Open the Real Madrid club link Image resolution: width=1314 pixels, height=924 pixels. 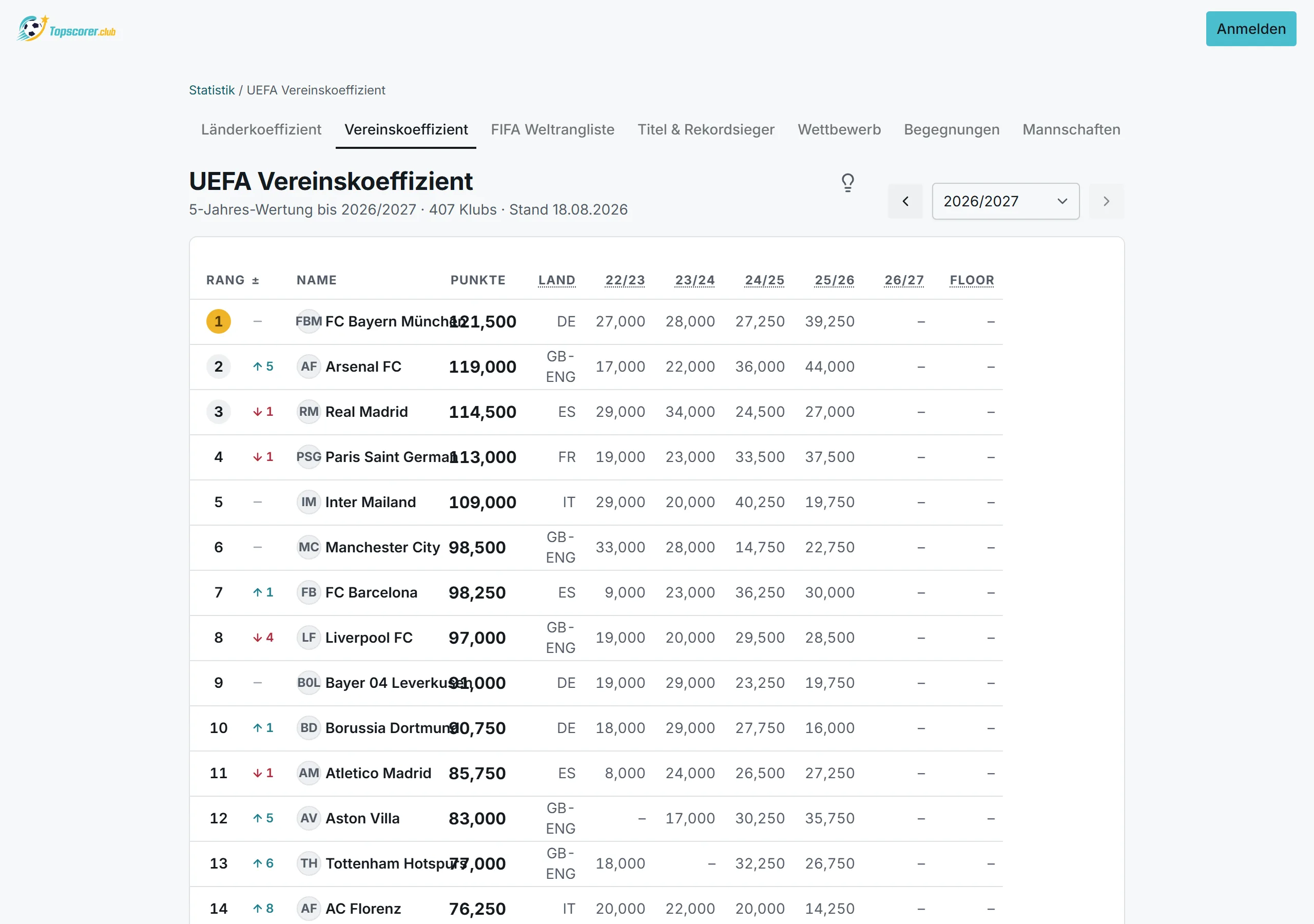point(366,412)
